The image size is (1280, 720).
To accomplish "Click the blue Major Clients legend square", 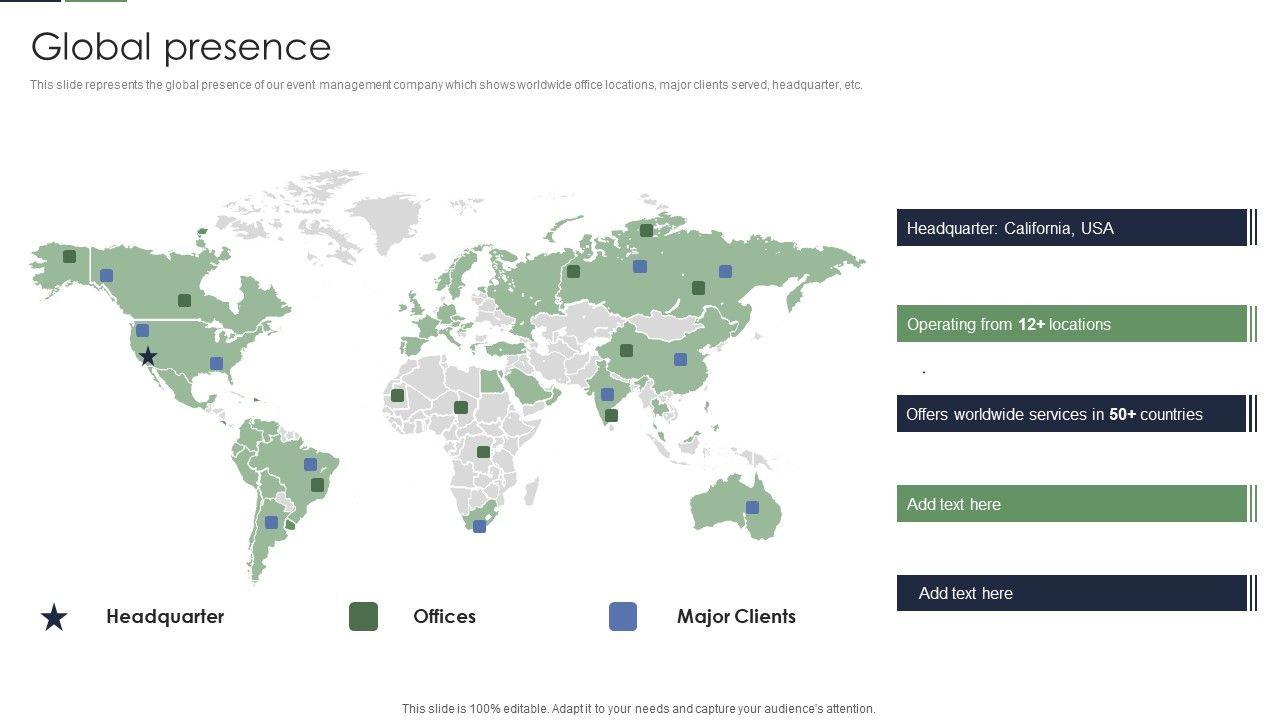I will (623, 617).
